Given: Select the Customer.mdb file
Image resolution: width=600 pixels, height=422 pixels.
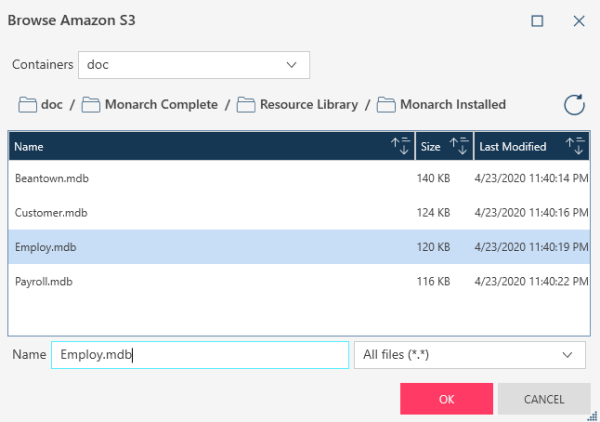Looking at the screenshot, I should coord(299,213).
